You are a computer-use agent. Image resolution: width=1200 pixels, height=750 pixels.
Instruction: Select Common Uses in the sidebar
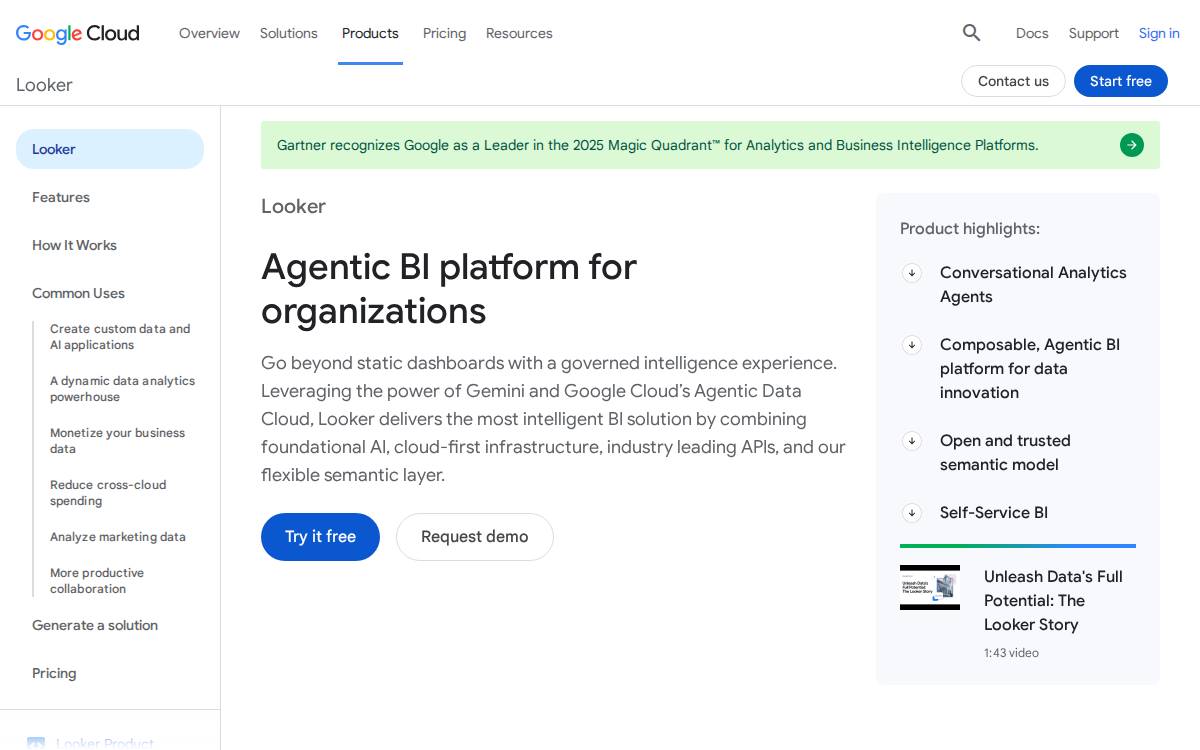coord(78,293)
